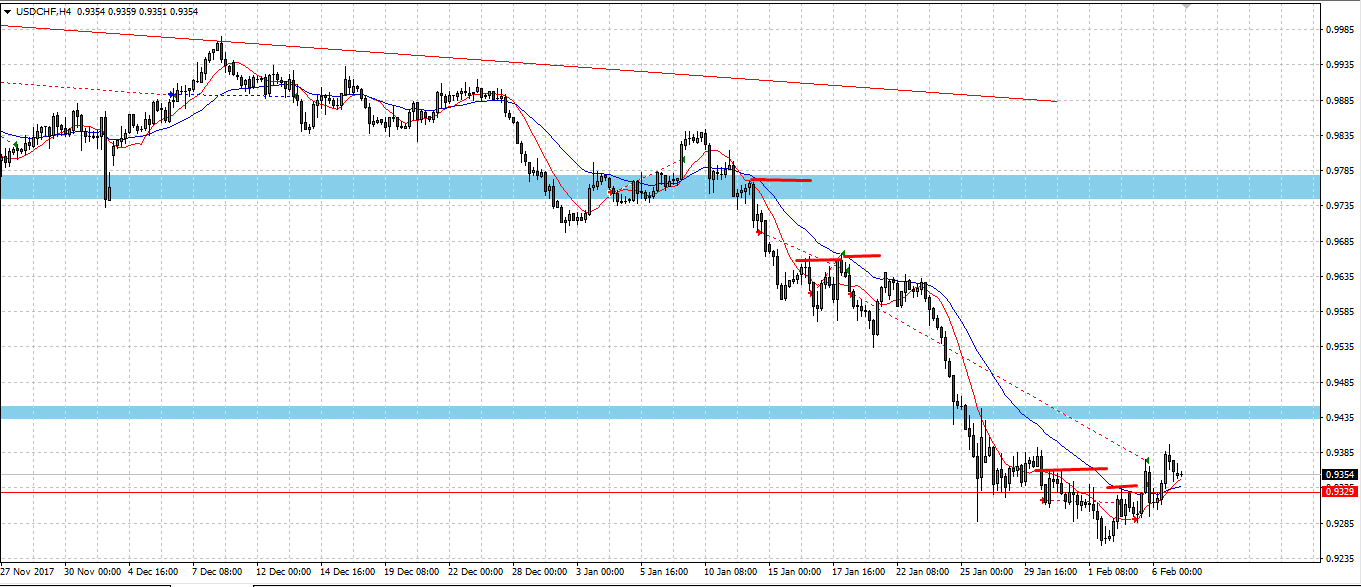Select the blue buy arrow near 7 Dec
Screen dimensions: 1361x587
pos(172,95)
